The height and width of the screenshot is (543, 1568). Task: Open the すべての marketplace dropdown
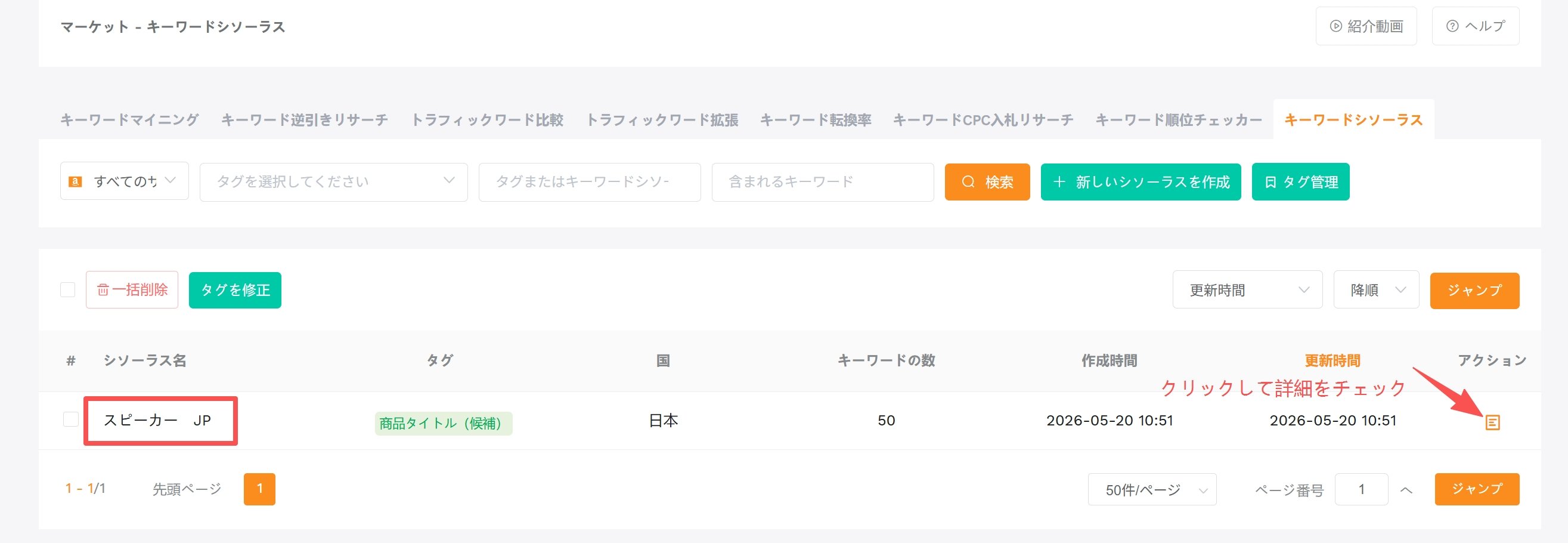124,181
